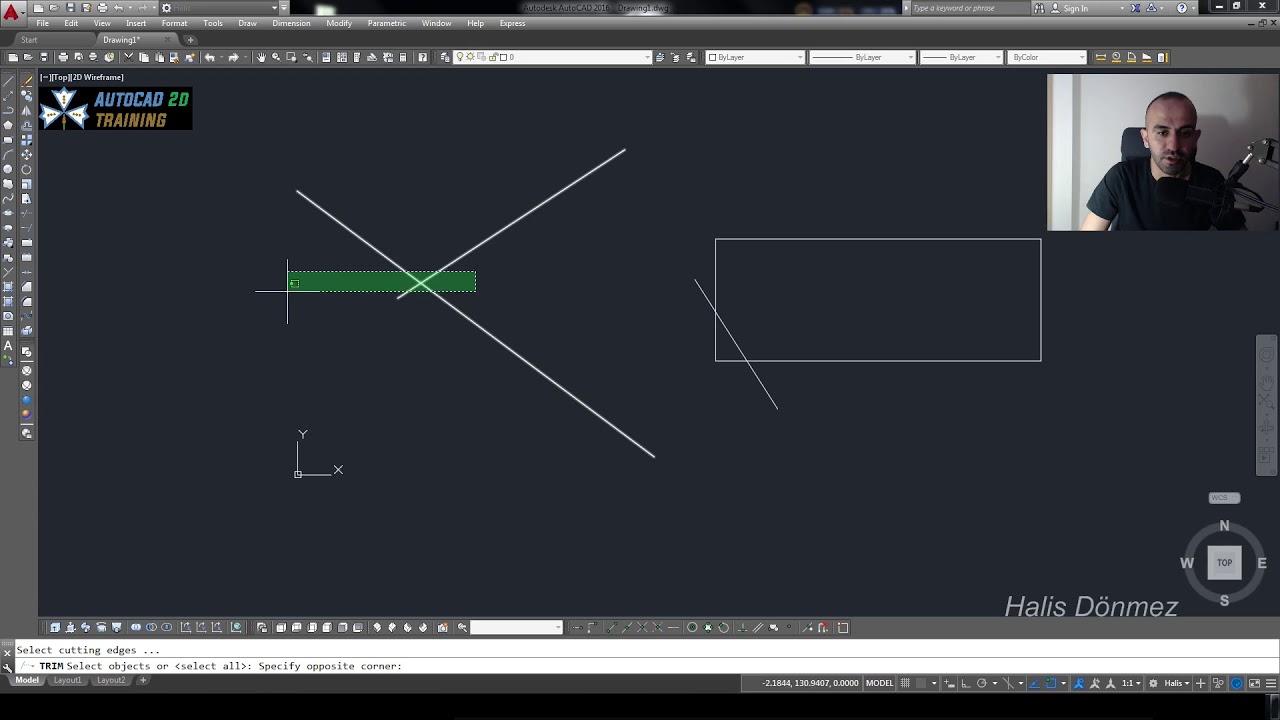Click the Cut scissors icon
Image resolution: width=1280 pixels, height=720 pixels.
pos(128,57)
